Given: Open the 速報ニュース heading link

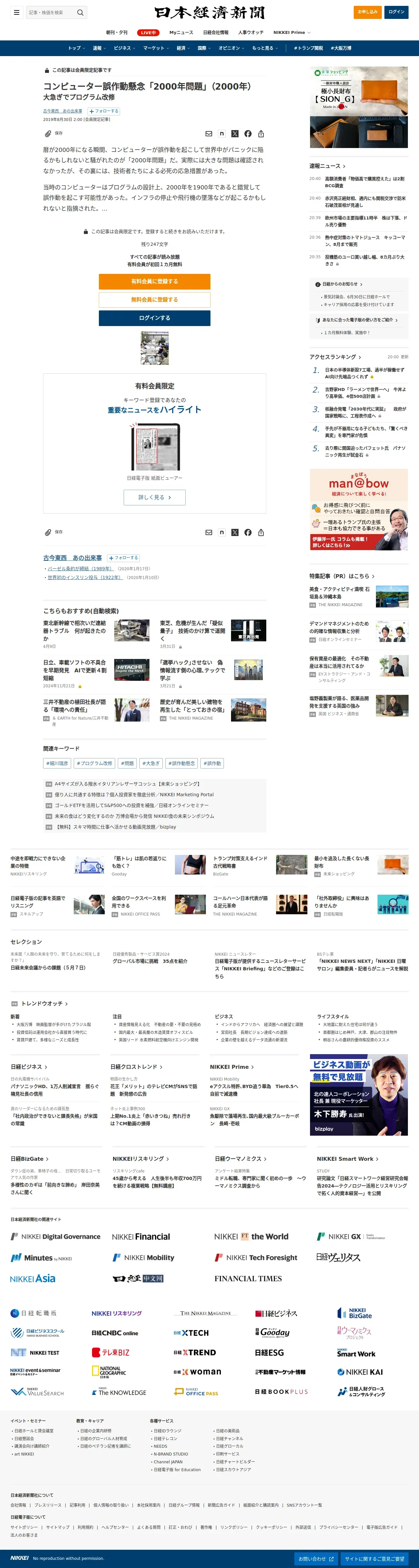Looking at the screenshot, I should point(327,166).
